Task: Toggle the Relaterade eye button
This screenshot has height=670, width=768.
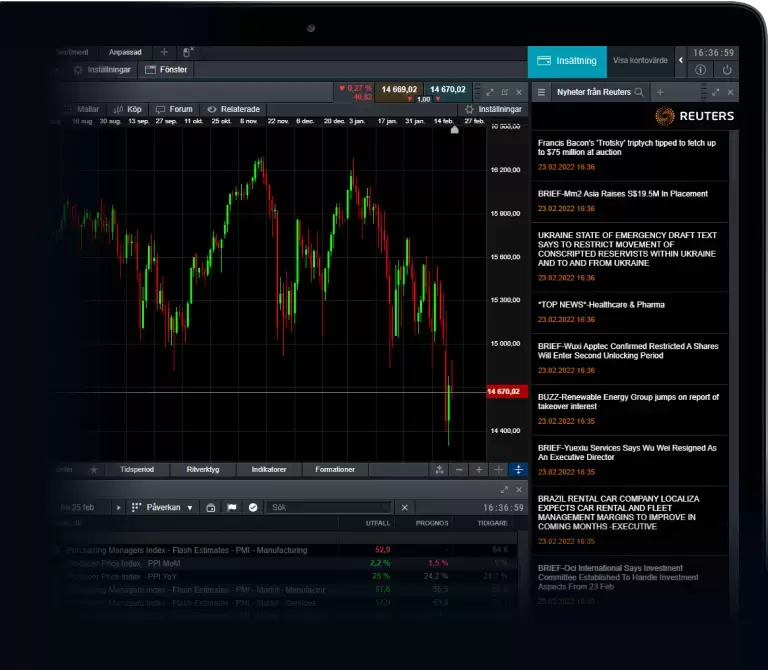Action: pos(234,109)
